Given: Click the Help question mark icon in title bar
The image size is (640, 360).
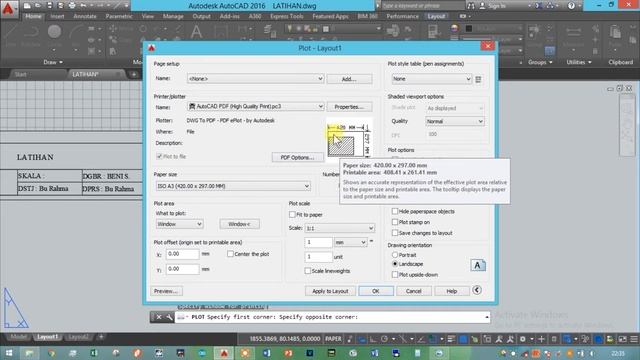Looking at the screenshot, I should click(571, 6).
